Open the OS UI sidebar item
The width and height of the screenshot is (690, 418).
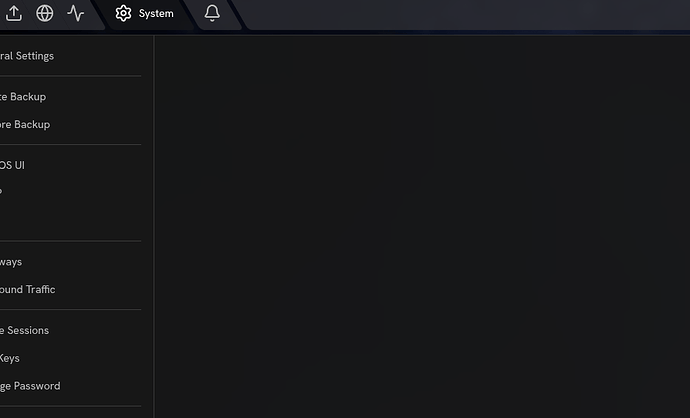click(12, 165)
